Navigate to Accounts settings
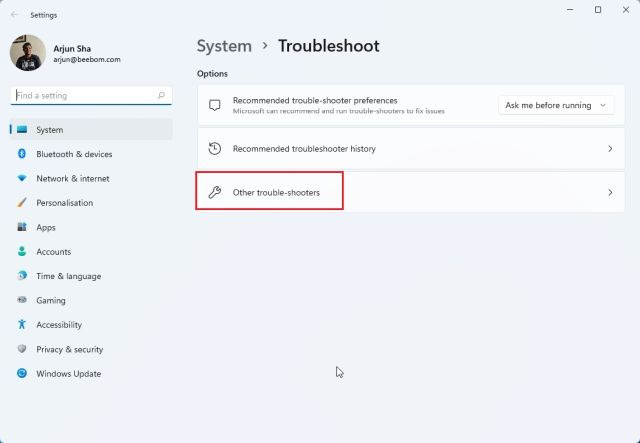This screenshot has width=640, height=443. coord(91,252)
